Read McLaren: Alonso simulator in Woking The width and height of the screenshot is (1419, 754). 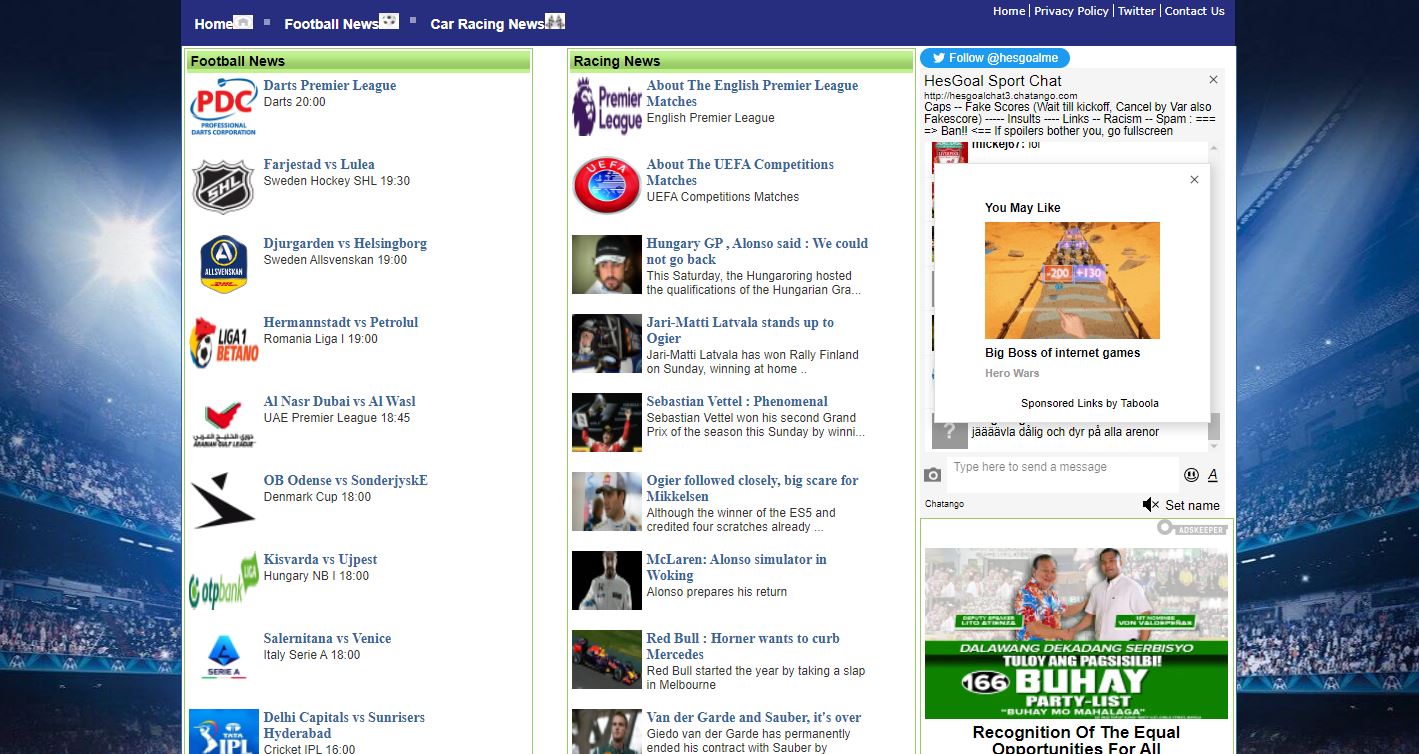737,568
